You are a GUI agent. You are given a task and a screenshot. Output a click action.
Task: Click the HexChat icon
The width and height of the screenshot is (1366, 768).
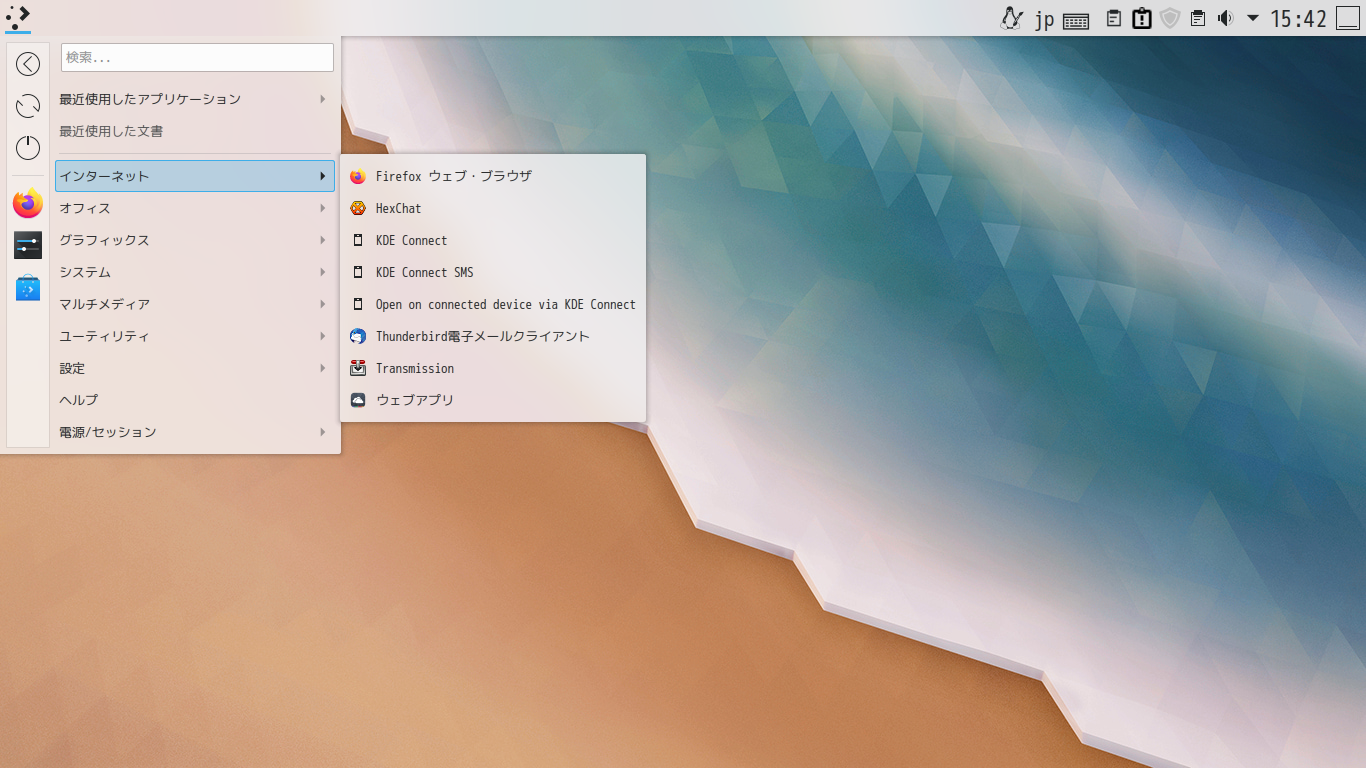(358, 208)
